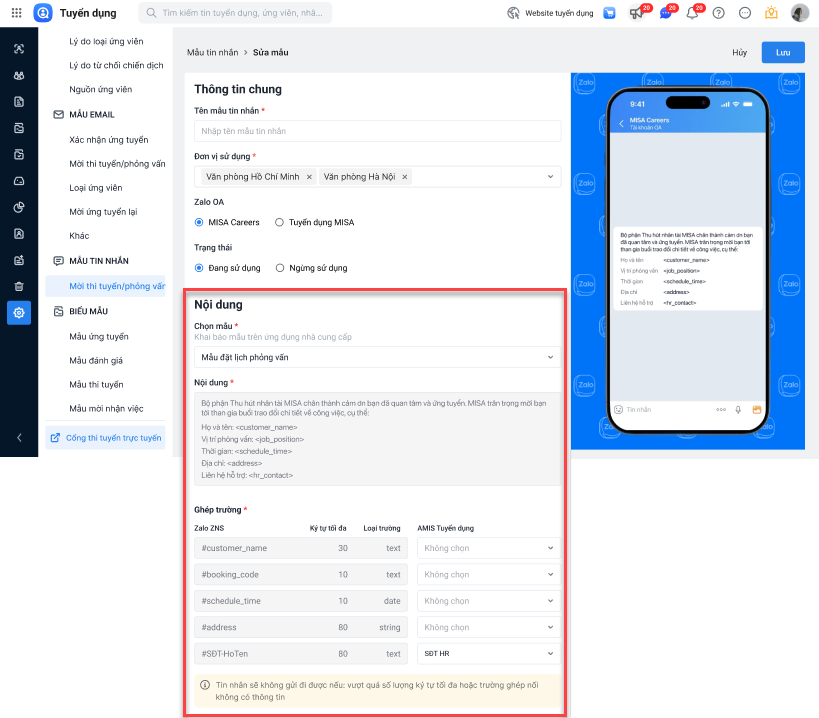Focus the top search bar field
This screenshot has height=718, width=819.
click(235, 13)
